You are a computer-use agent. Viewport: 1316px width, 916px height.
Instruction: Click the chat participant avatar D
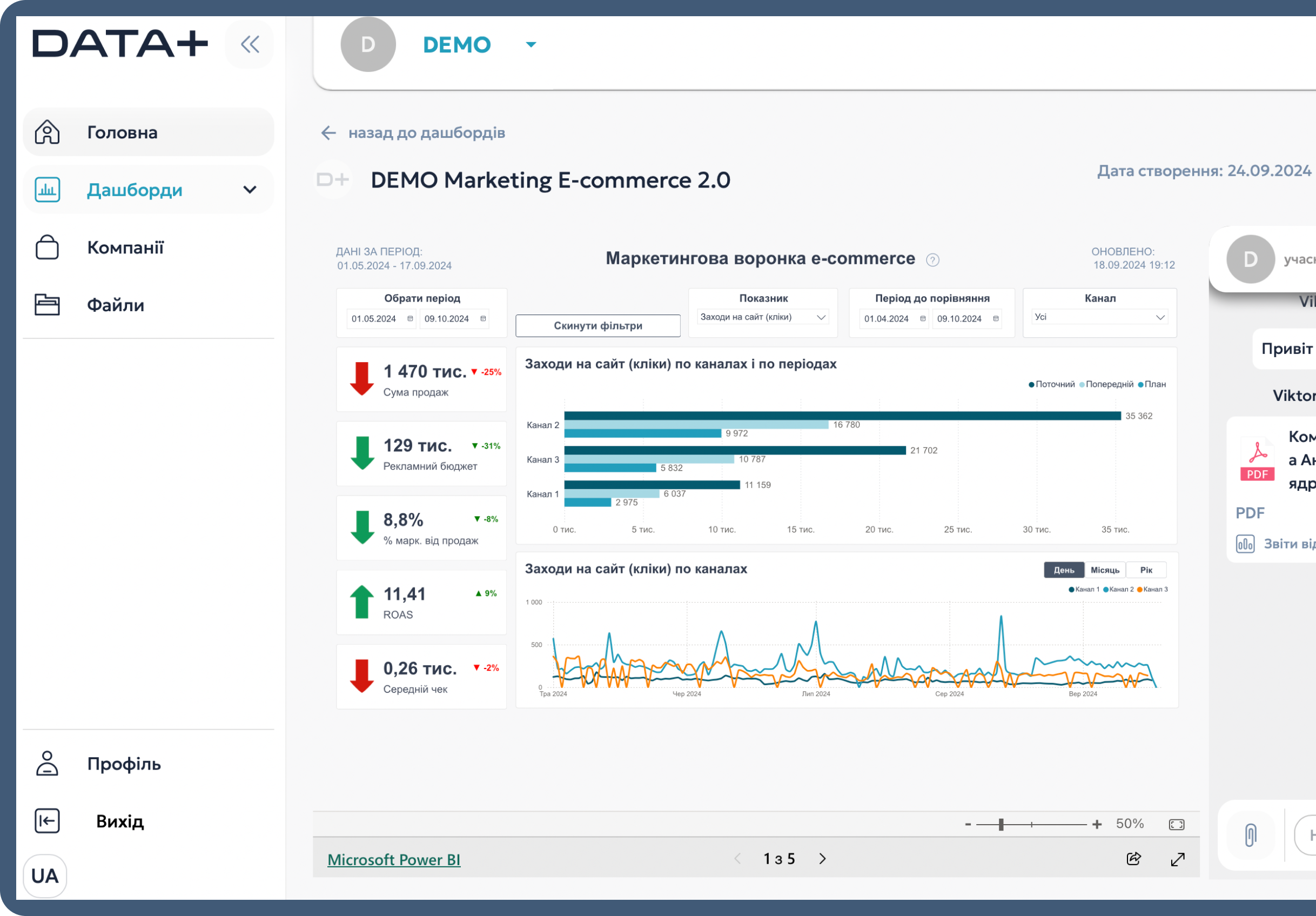pyautogui.click(x=1250, y=259)
